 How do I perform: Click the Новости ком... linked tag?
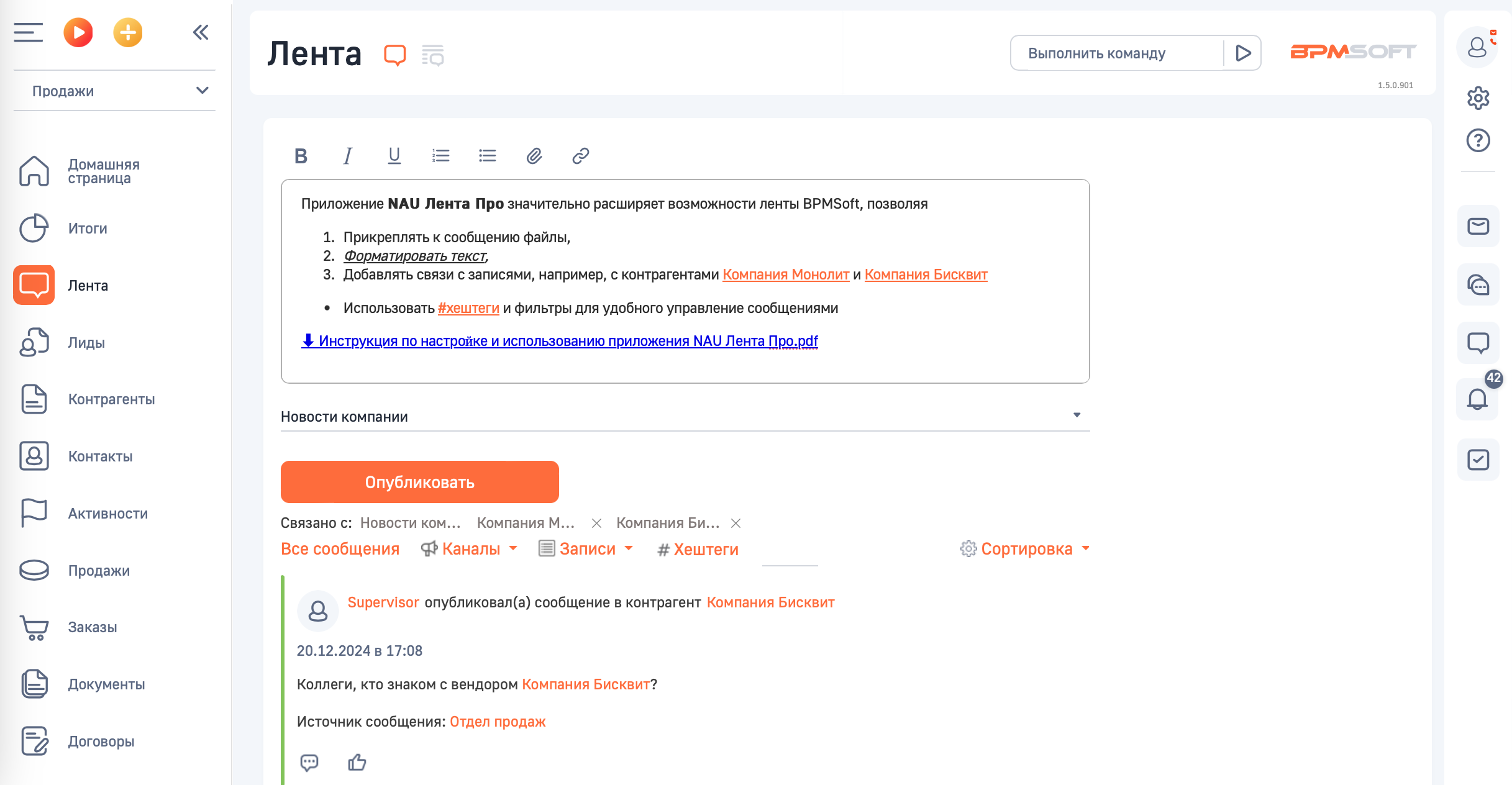tap(410, 523)
